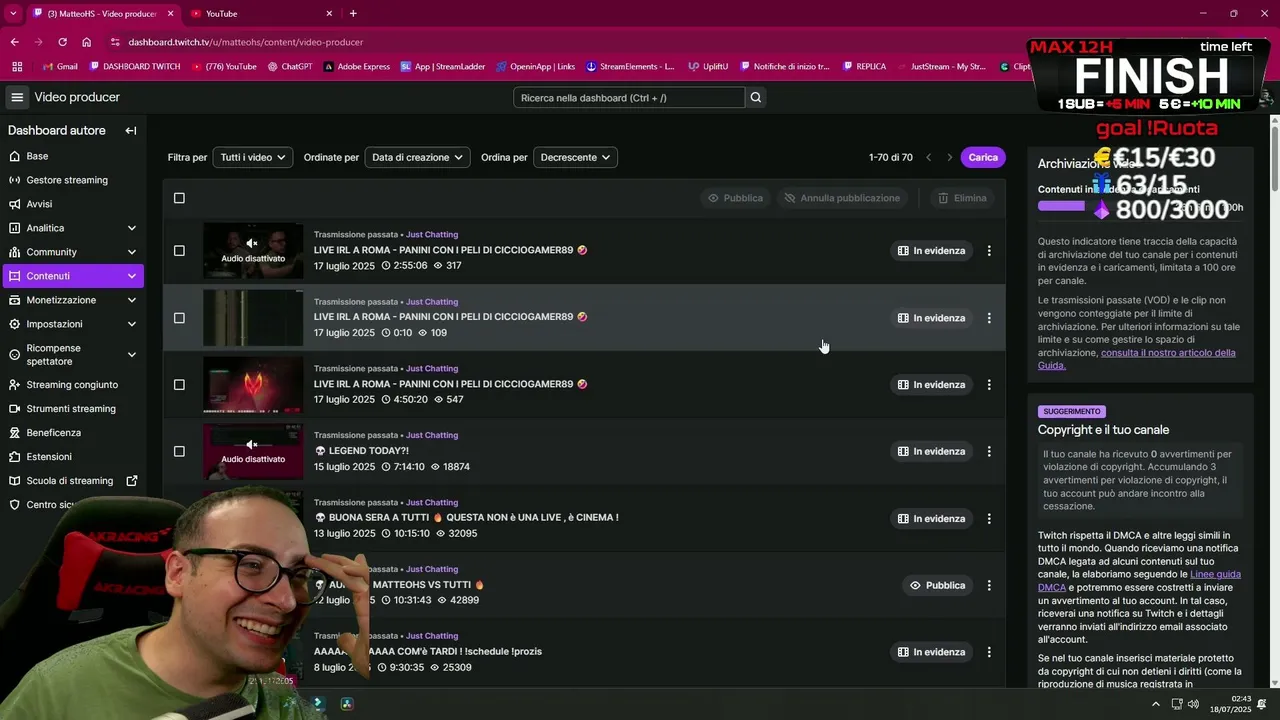Open the Chrome apps grid in the bookmarks bar
The image size is (1280, 720).
point(17,67)
